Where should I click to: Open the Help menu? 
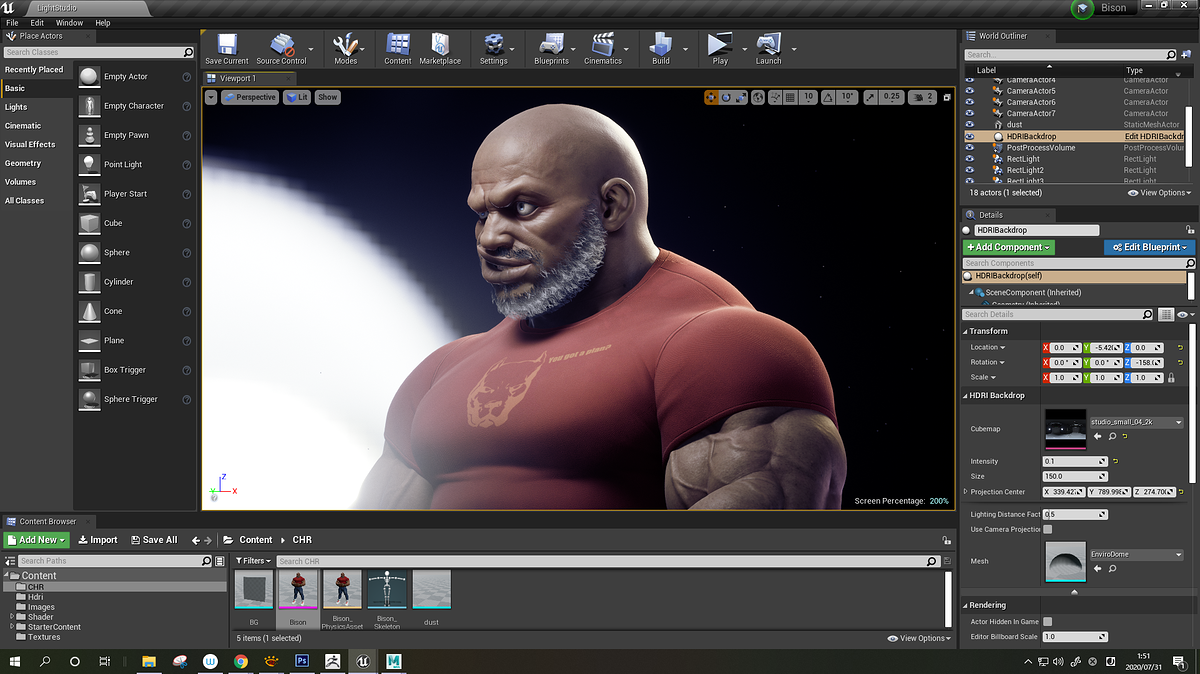[103, 22]
